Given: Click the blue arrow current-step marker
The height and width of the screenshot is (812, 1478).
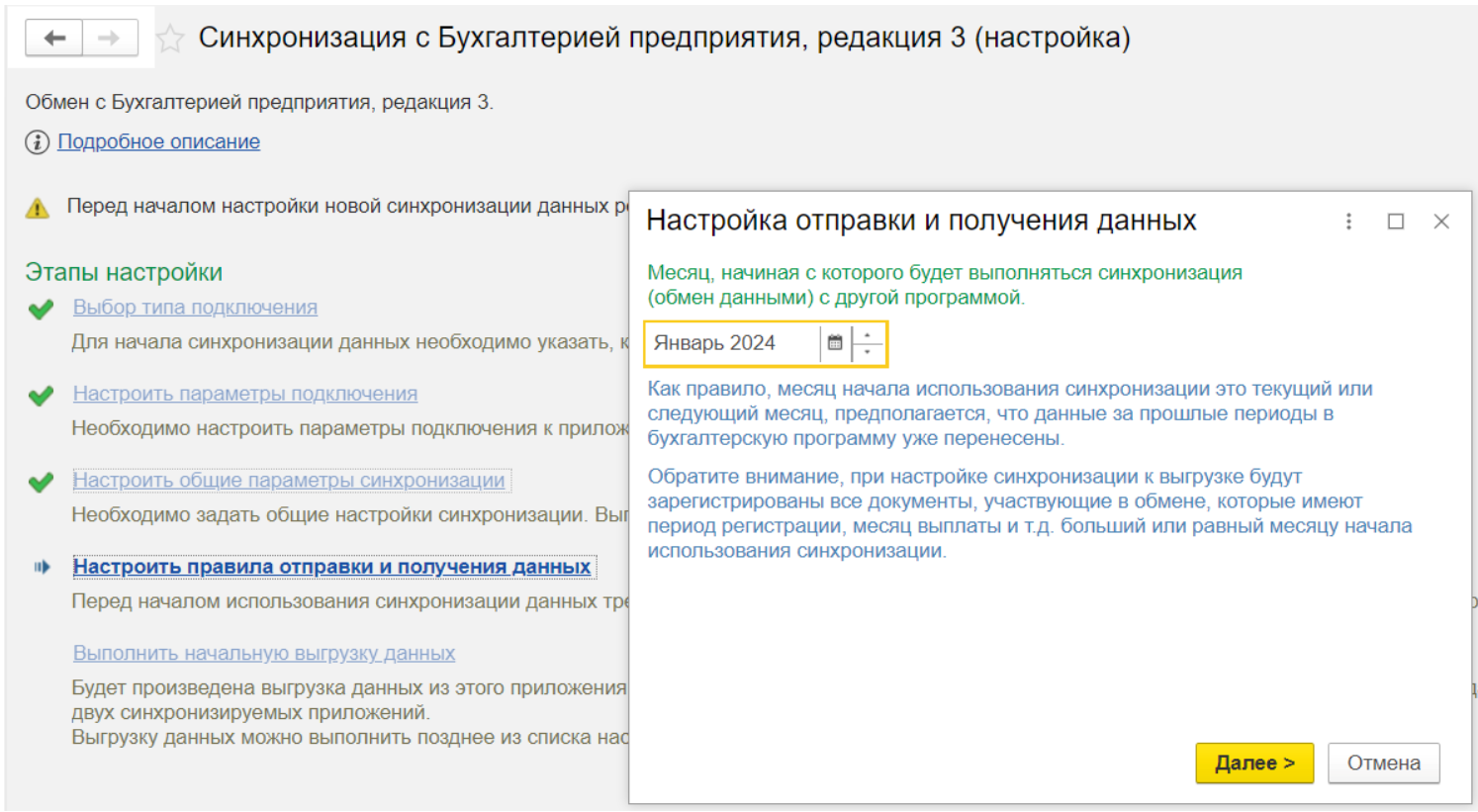Looking at the screenshot, I should pyautogui.click(x=42, y=567).
